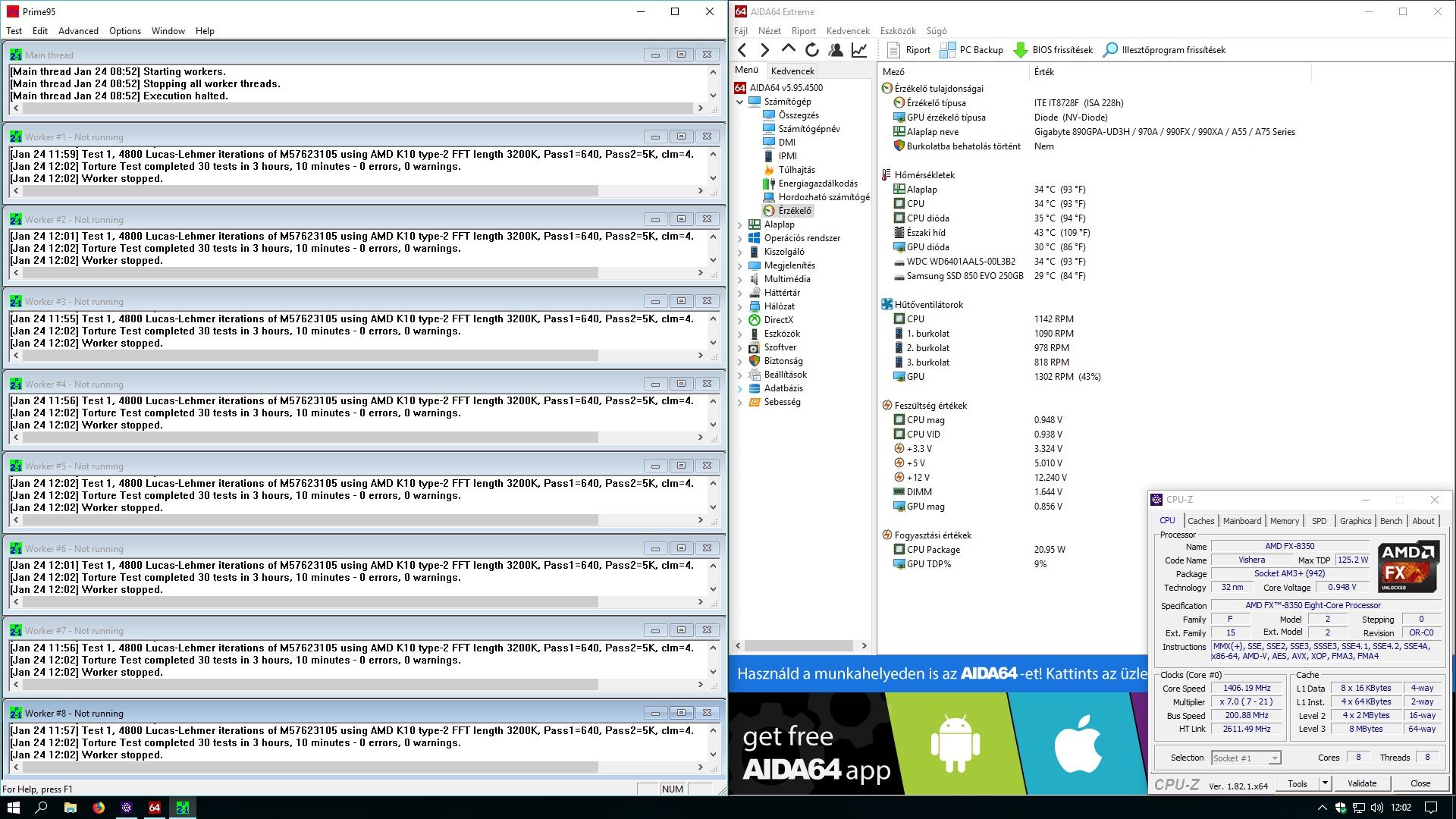Viewport: 1456px width, 819px height.
Task: Expand the Alaplap tree node
Action: point(740,224)
